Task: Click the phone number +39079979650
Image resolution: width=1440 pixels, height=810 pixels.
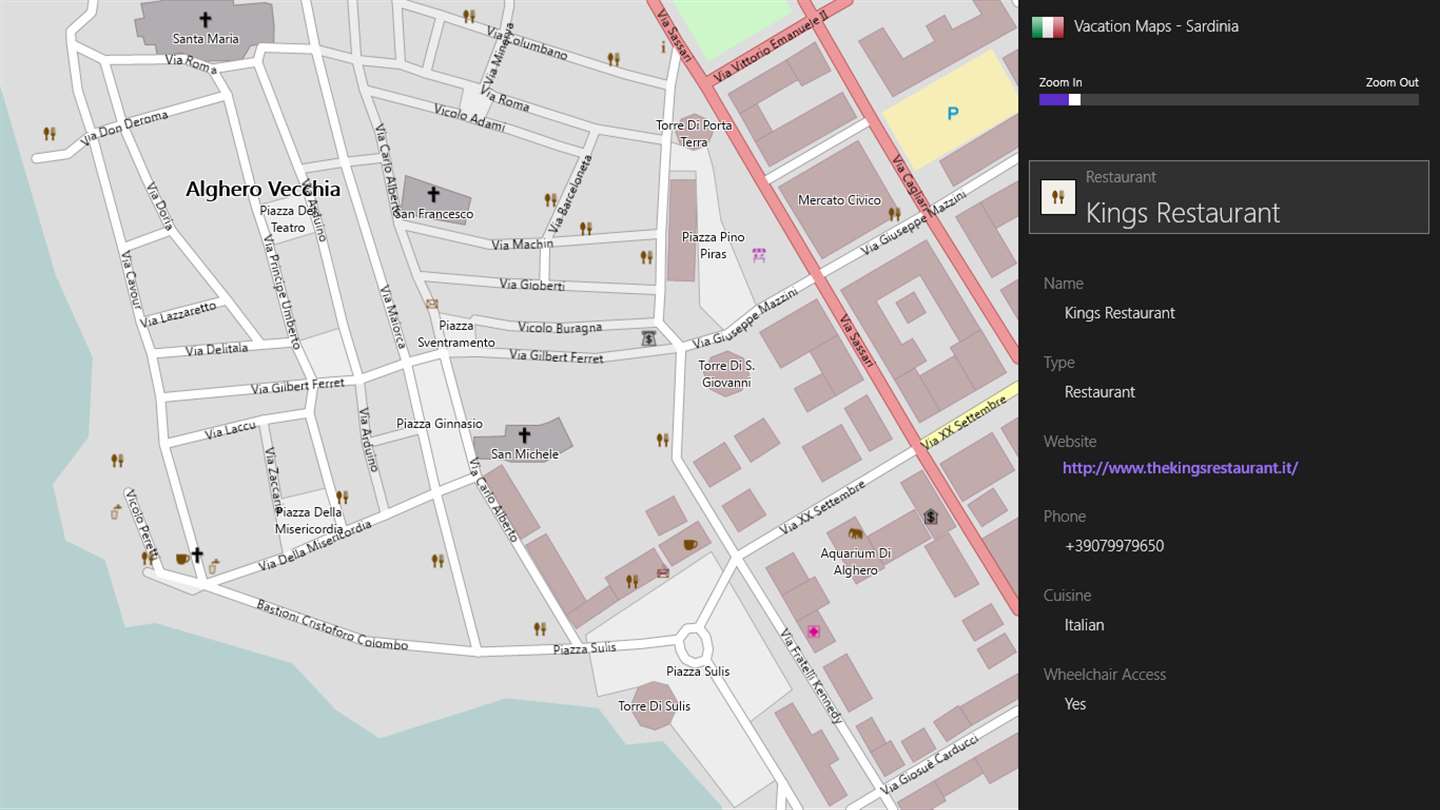Action: (x=1114, y=546)
